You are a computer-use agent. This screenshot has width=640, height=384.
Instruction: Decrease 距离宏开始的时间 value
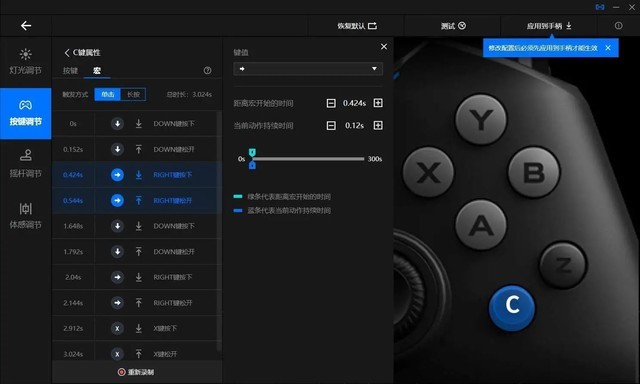click(x=331, y=103)
